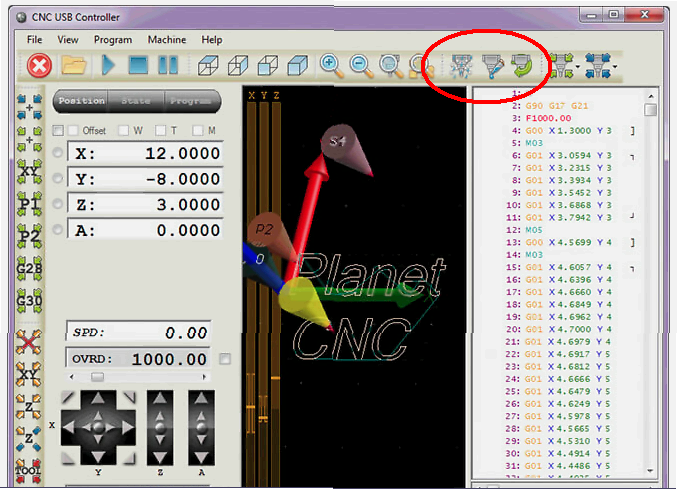Screen dimensions: 677x489
Task: Toggle the T checkbox
Action: tap(161, 130)
